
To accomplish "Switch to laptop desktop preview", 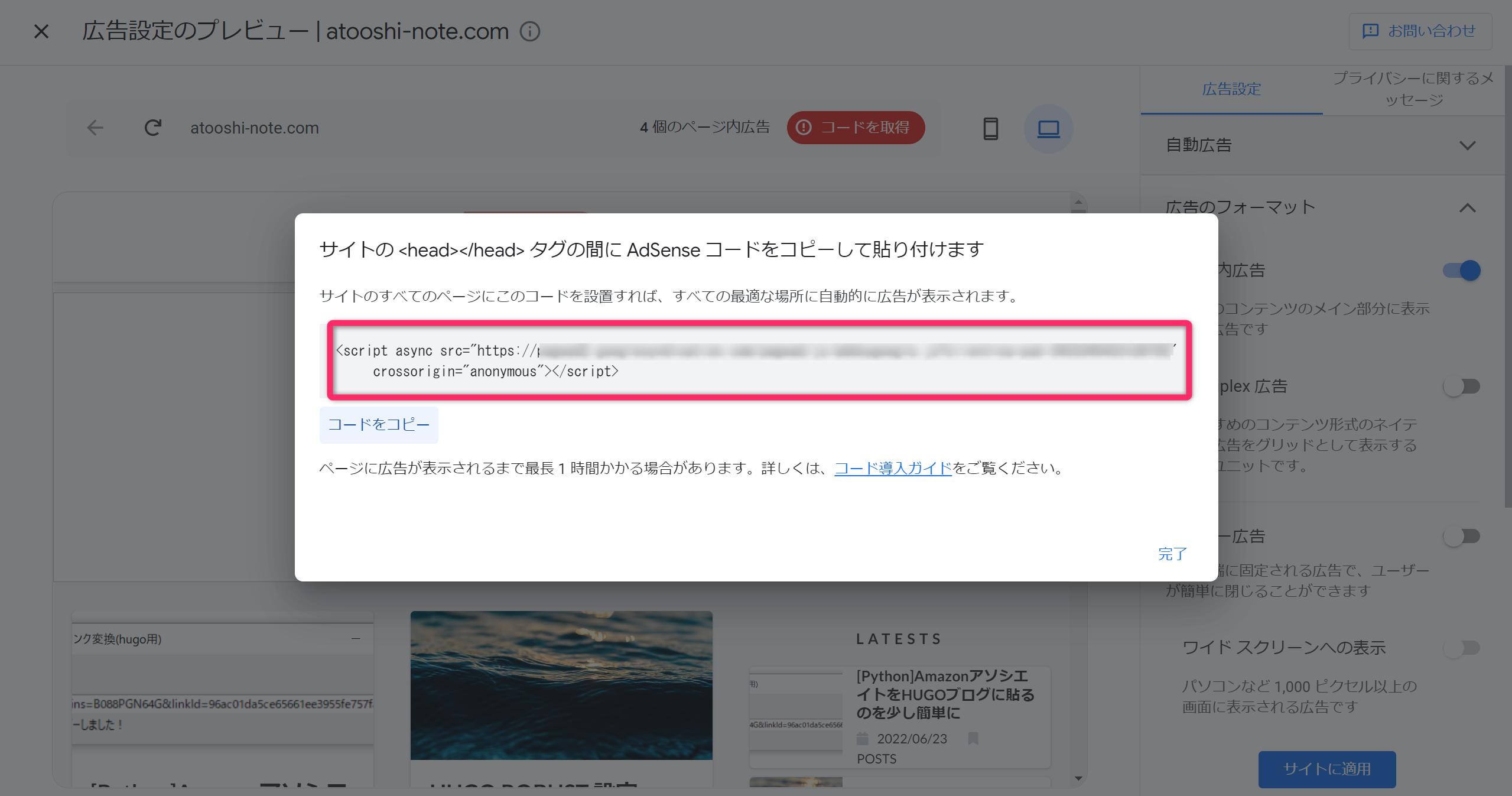I will (x=1048, y=128).
